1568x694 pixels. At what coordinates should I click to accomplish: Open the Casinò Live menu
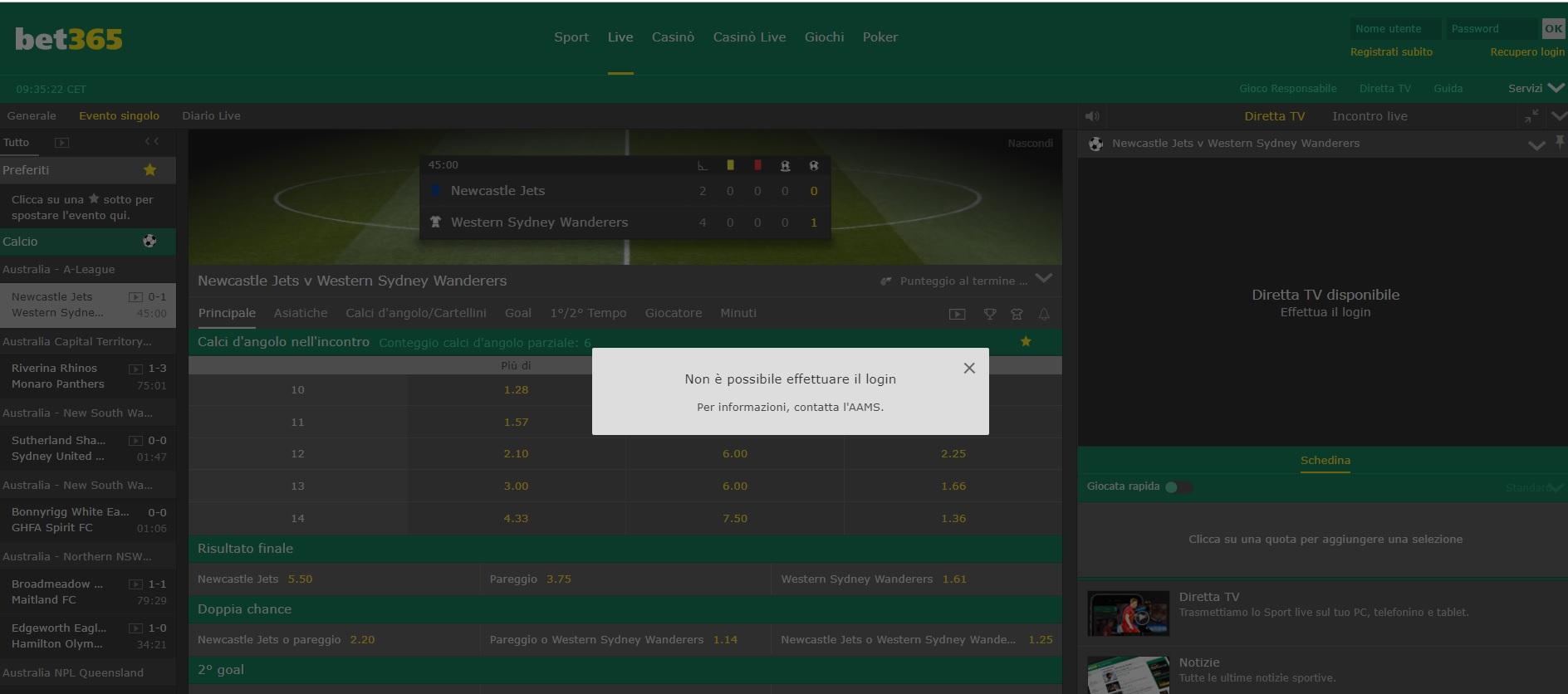[x=749, y=37]
